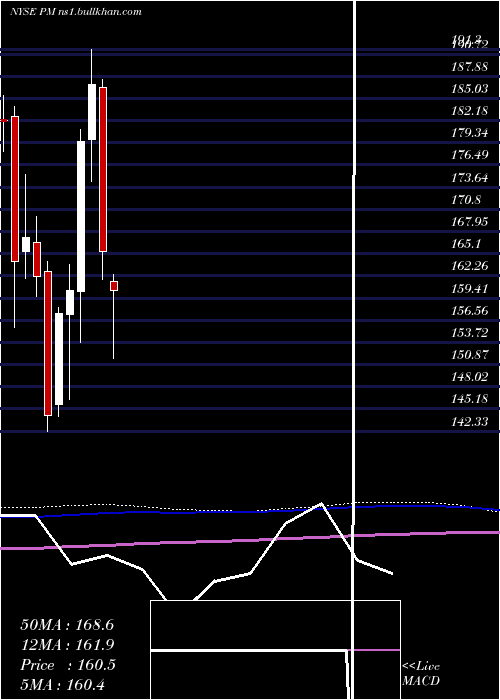Click the last small red candlestick
This screenshot has height=700, width=500.
pyautogui.click(x=114, y=286)
